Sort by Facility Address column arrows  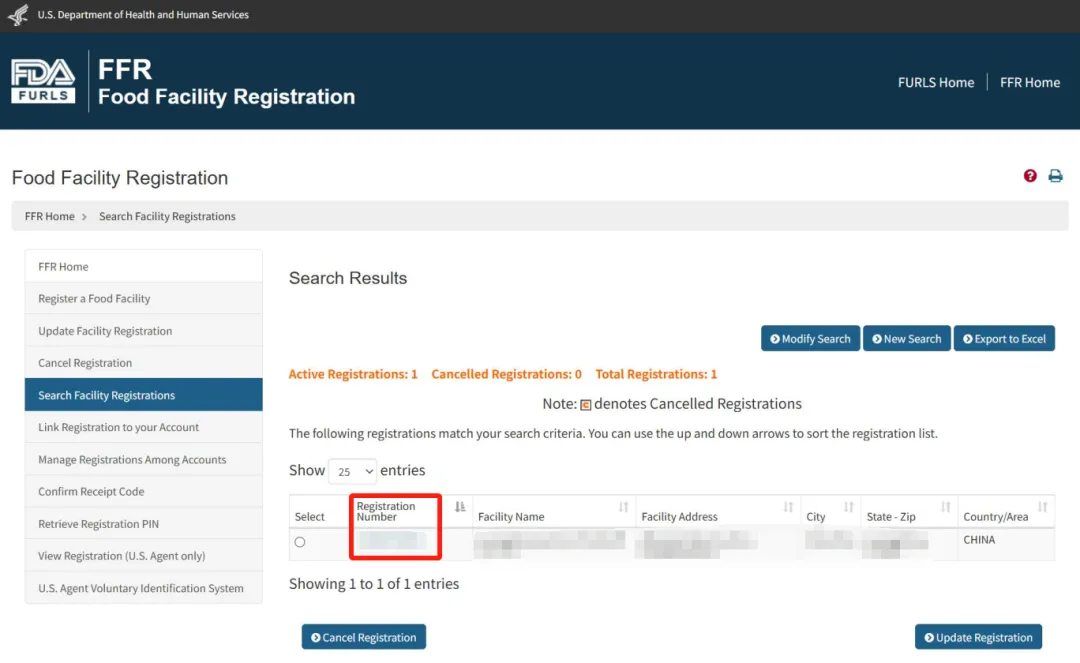(x=788, y=507)
